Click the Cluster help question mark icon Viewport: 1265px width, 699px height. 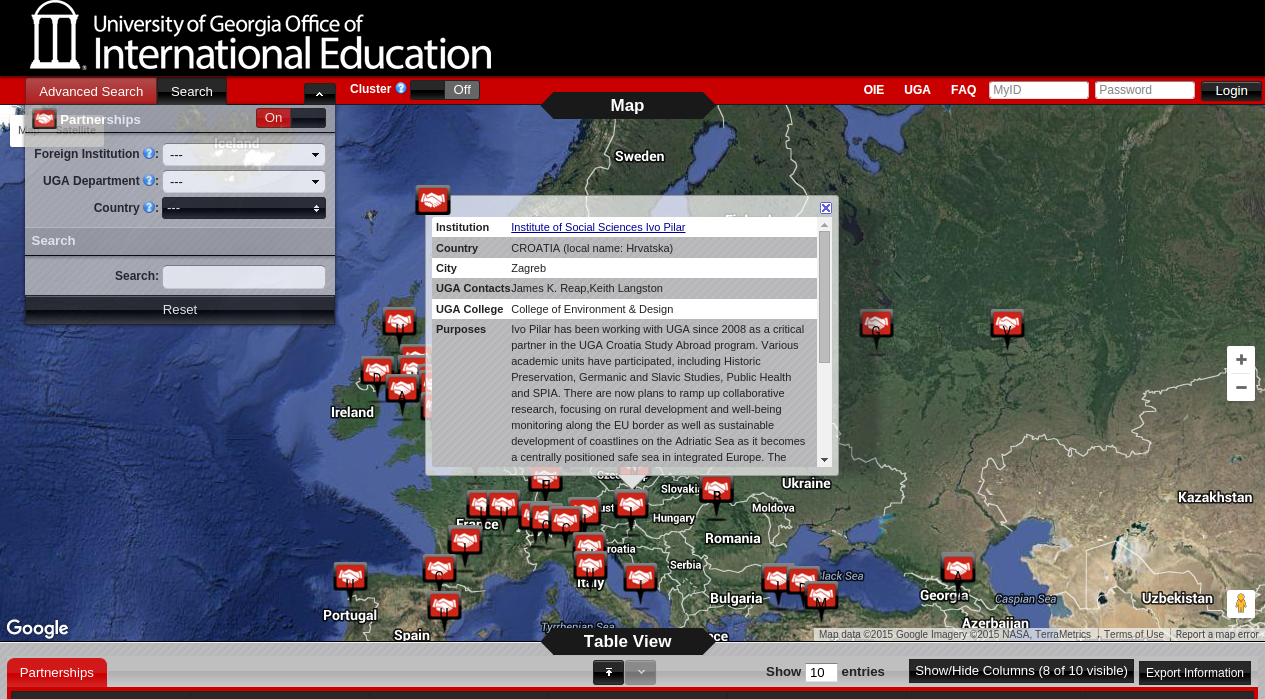pyautogui.click(x=401, y=88)
